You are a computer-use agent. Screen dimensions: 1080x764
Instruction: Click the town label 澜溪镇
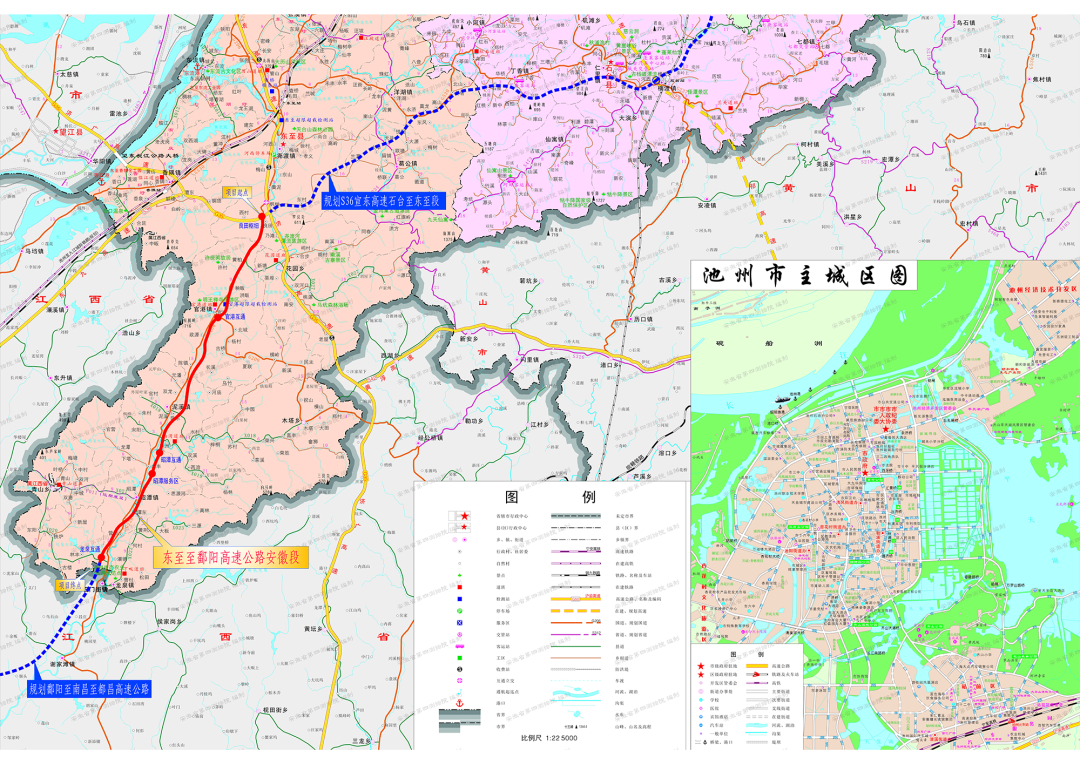(x=56, y=310)
